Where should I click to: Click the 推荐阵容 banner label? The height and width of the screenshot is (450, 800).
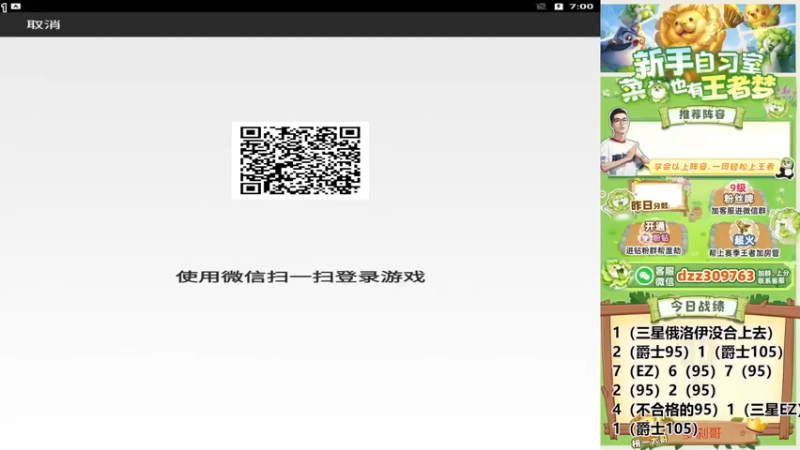click(702, 115)
